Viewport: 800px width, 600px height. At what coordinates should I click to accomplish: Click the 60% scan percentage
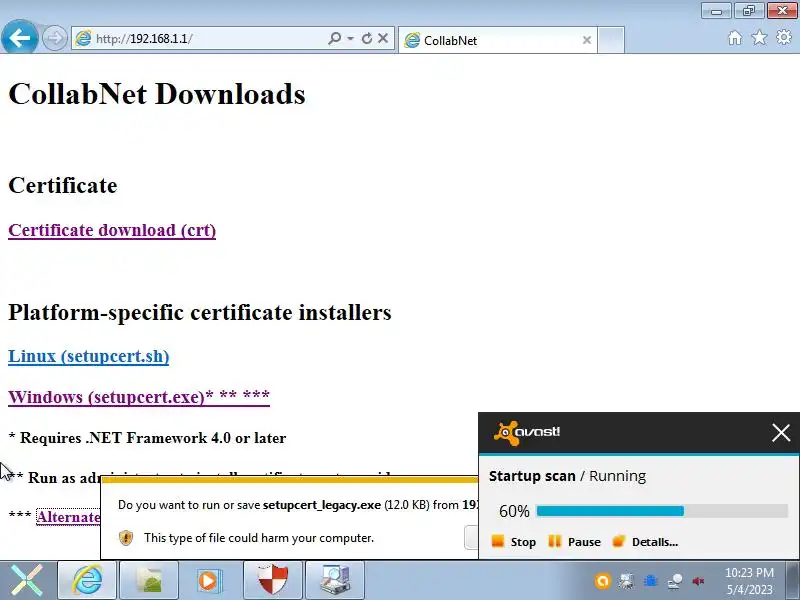[514, 511]
